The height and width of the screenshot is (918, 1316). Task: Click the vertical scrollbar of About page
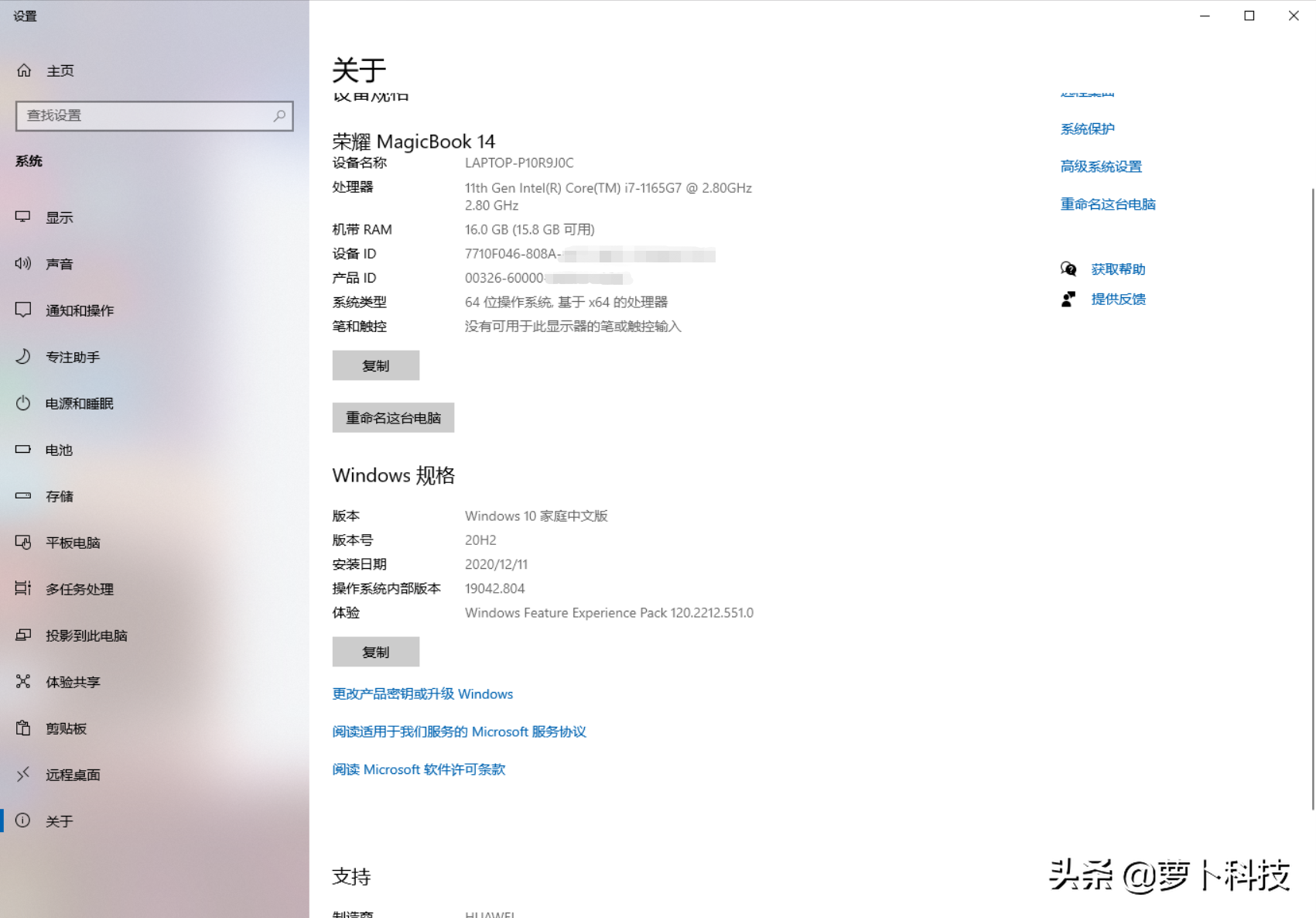(x=1312, y=498)
